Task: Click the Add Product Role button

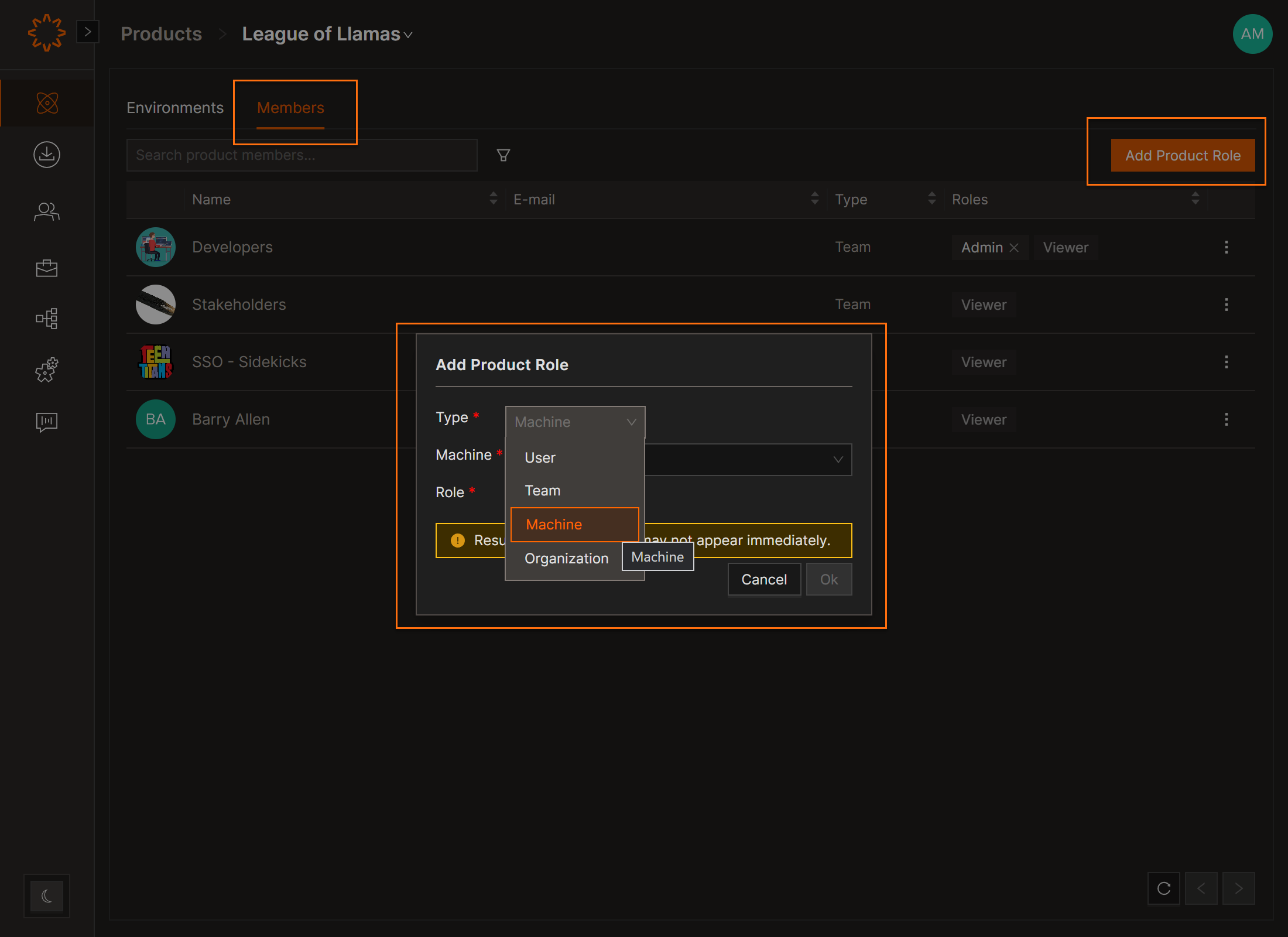Action: pos(1182,155)
